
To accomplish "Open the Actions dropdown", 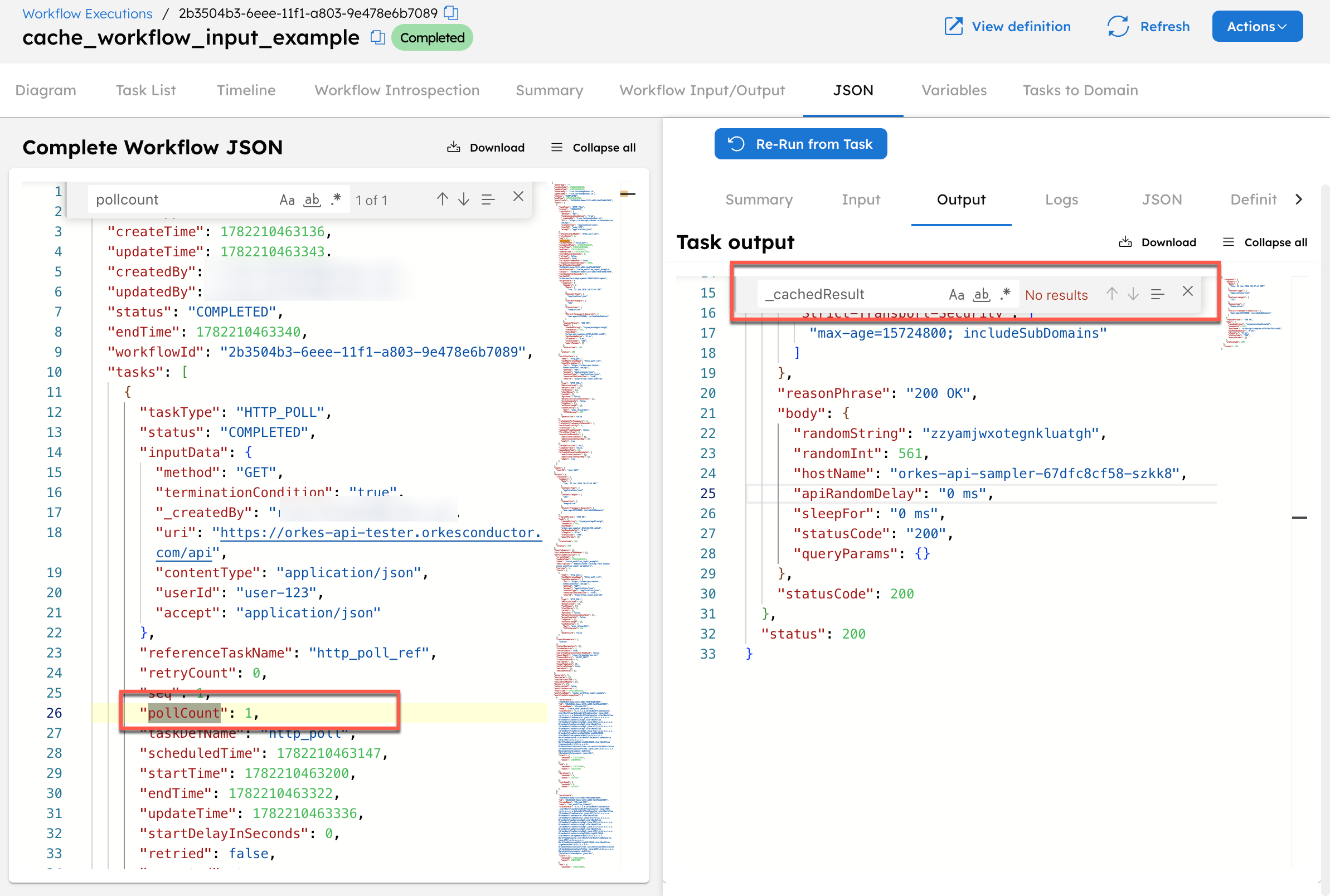I will point(1257,26).
